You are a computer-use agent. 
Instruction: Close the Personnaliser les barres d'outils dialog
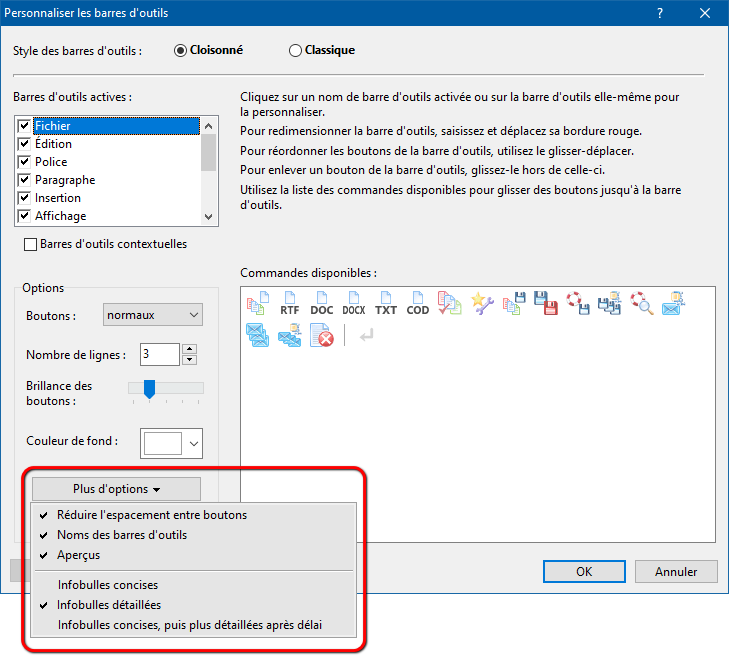[705, 13]
